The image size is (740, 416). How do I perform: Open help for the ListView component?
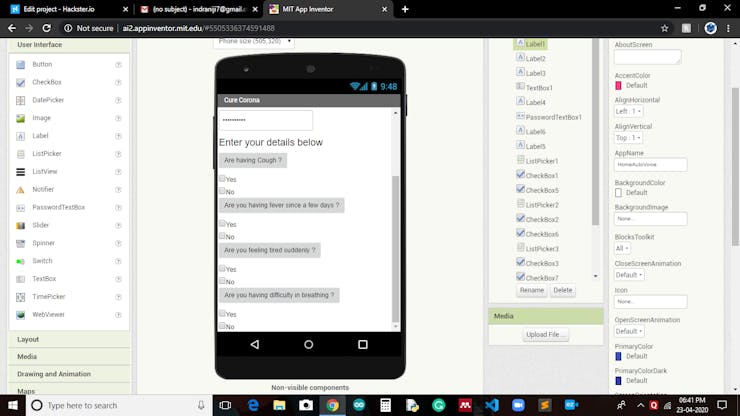point(118,172)
